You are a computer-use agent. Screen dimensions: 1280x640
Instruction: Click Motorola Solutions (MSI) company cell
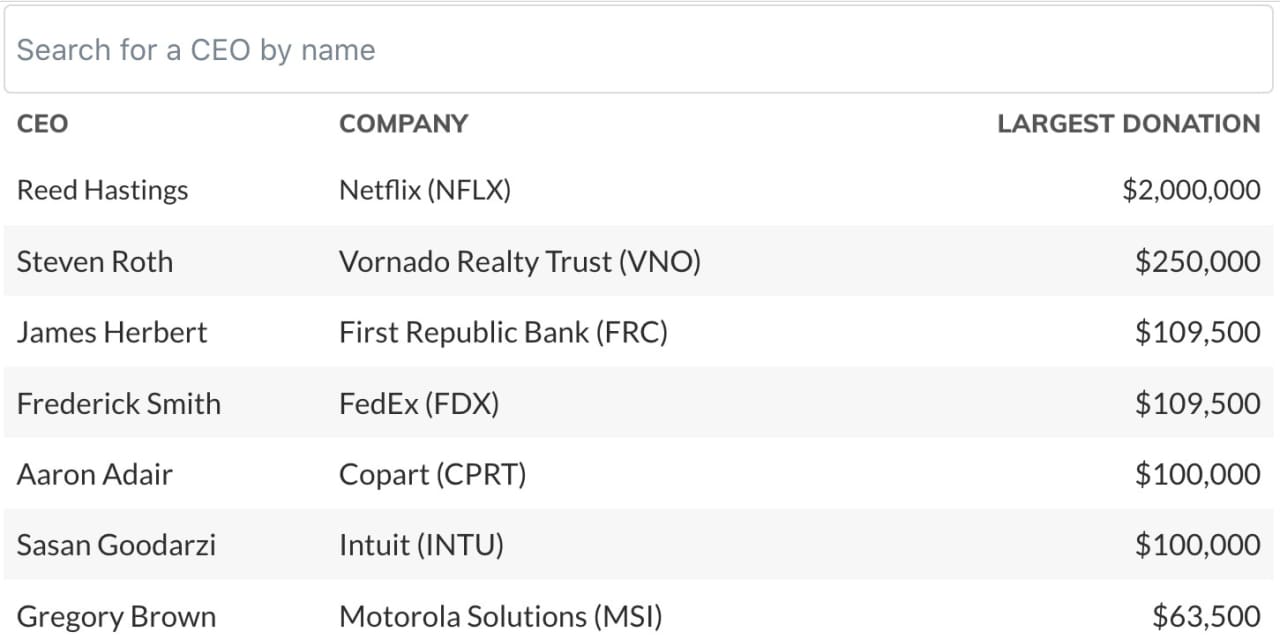501,616
